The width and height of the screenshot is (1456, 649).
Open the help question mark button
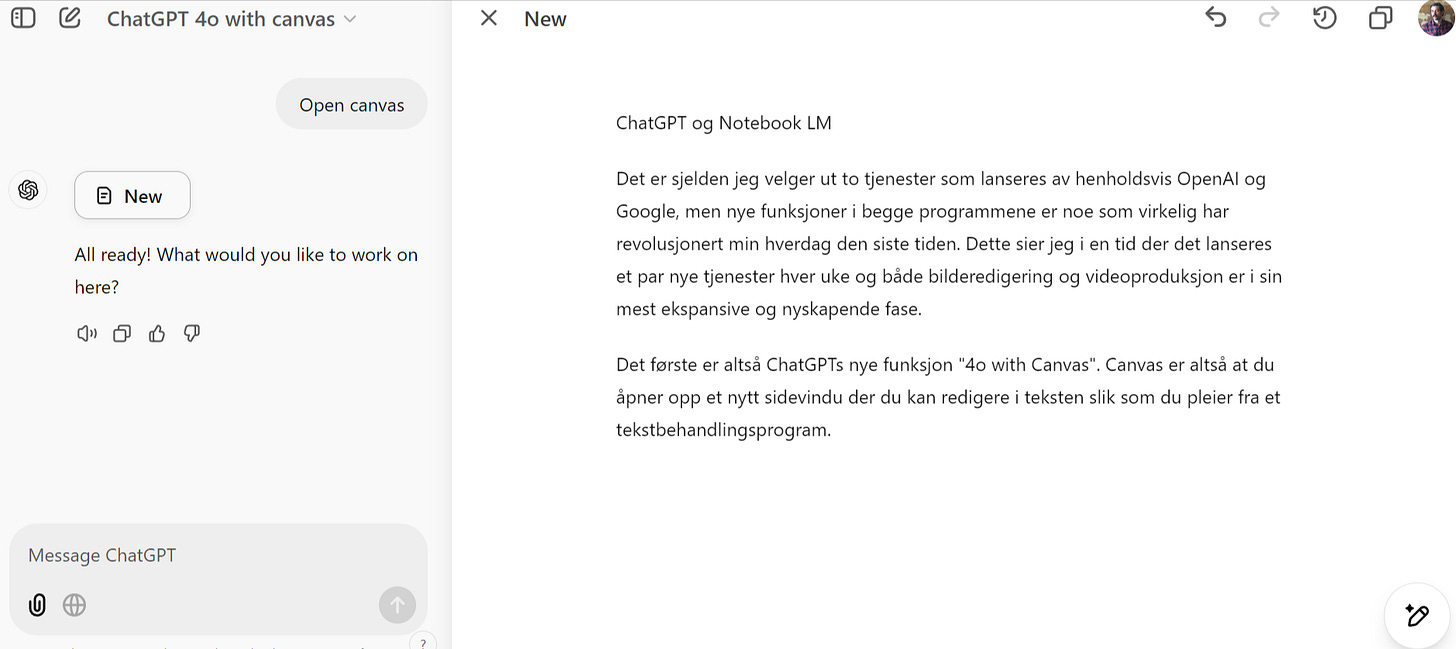(x=423, y=642)
